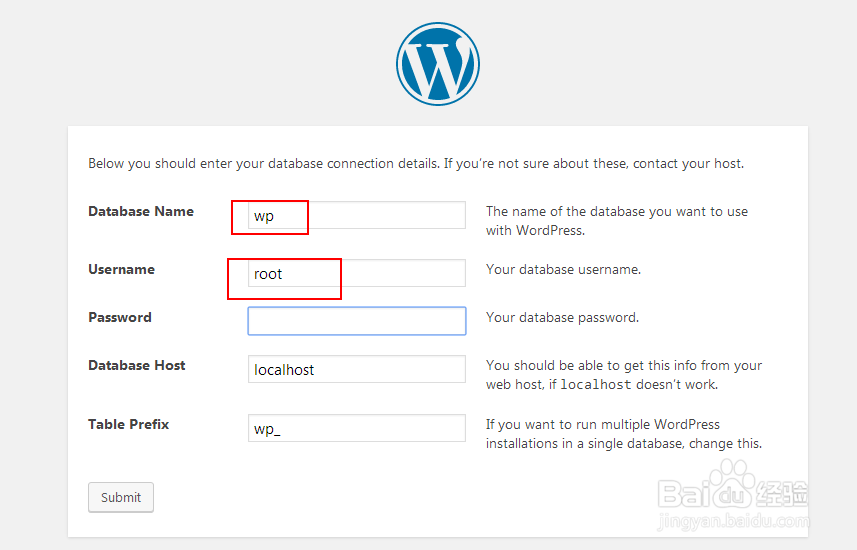857x550 pixels.
Task: Click the 'Username' label
Action: pyautogui.click(x=121, y=270)
